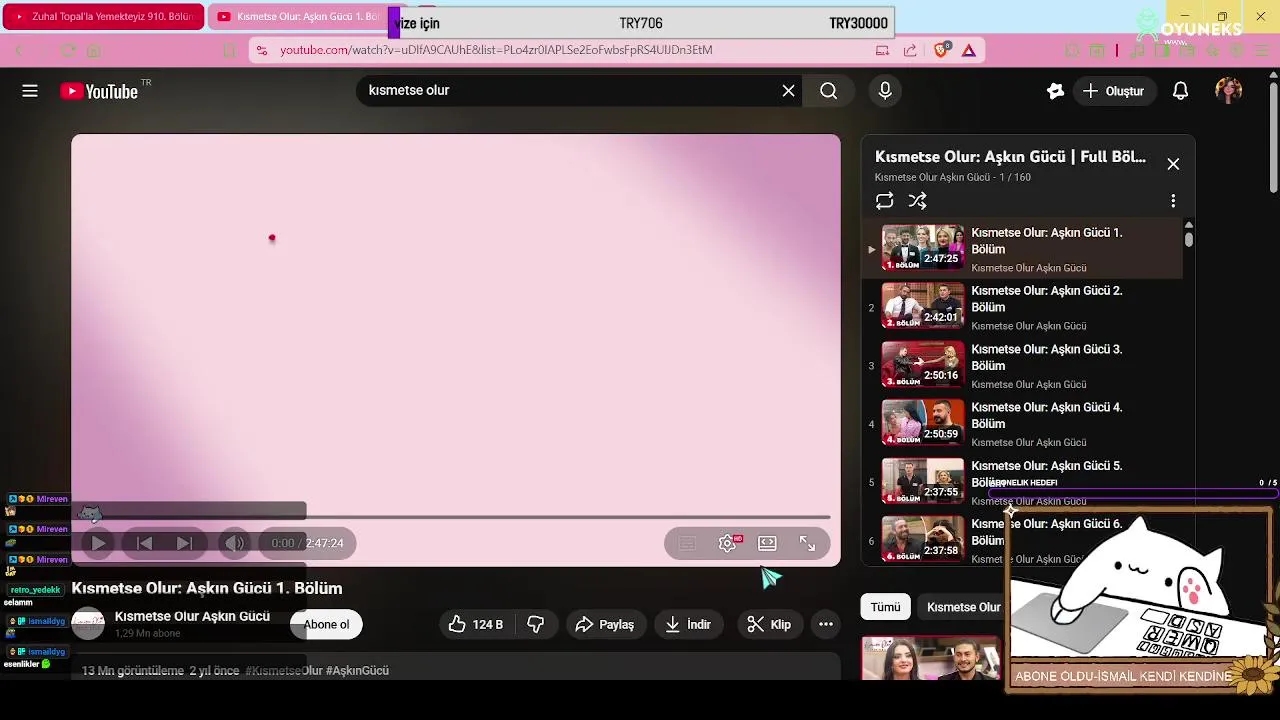Like the video showing 124 B
Viewport: 1280px width, 720px height.
click(x=475, y=624)
